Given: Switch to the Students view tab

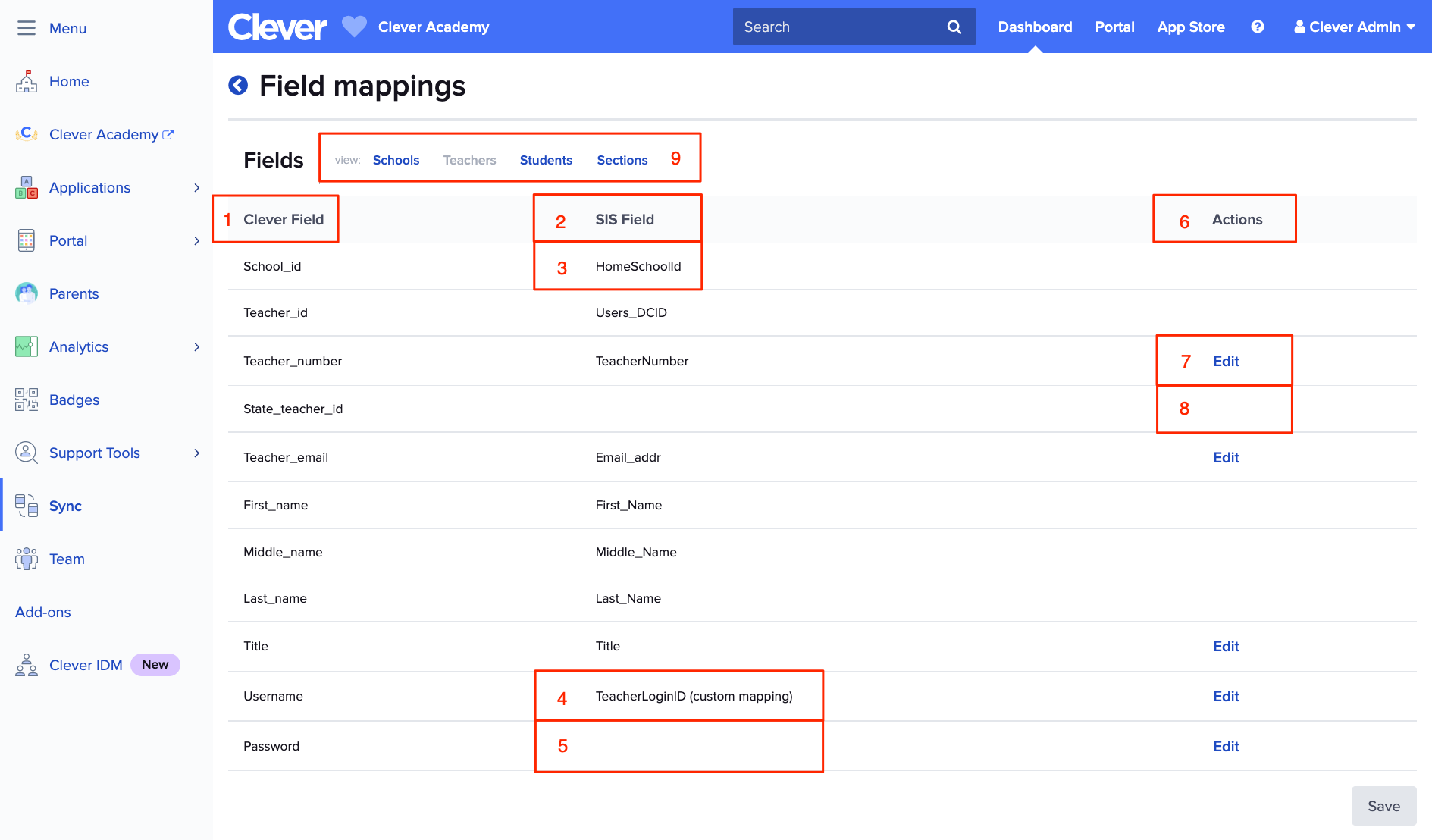Looking at the screenshot, I should coord(546,160).
